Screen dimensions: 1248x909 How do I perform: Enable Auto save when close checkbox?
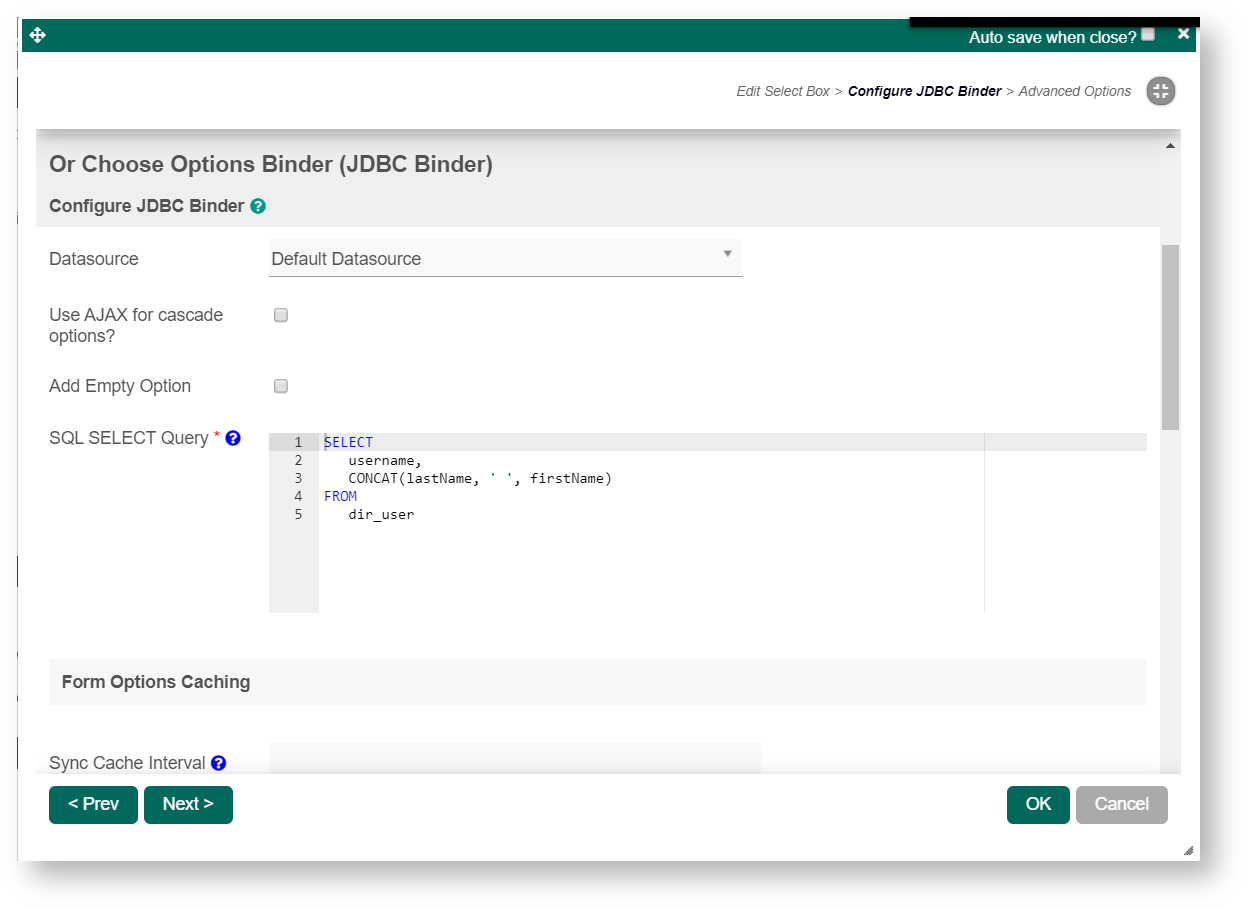coord(1148,35)
